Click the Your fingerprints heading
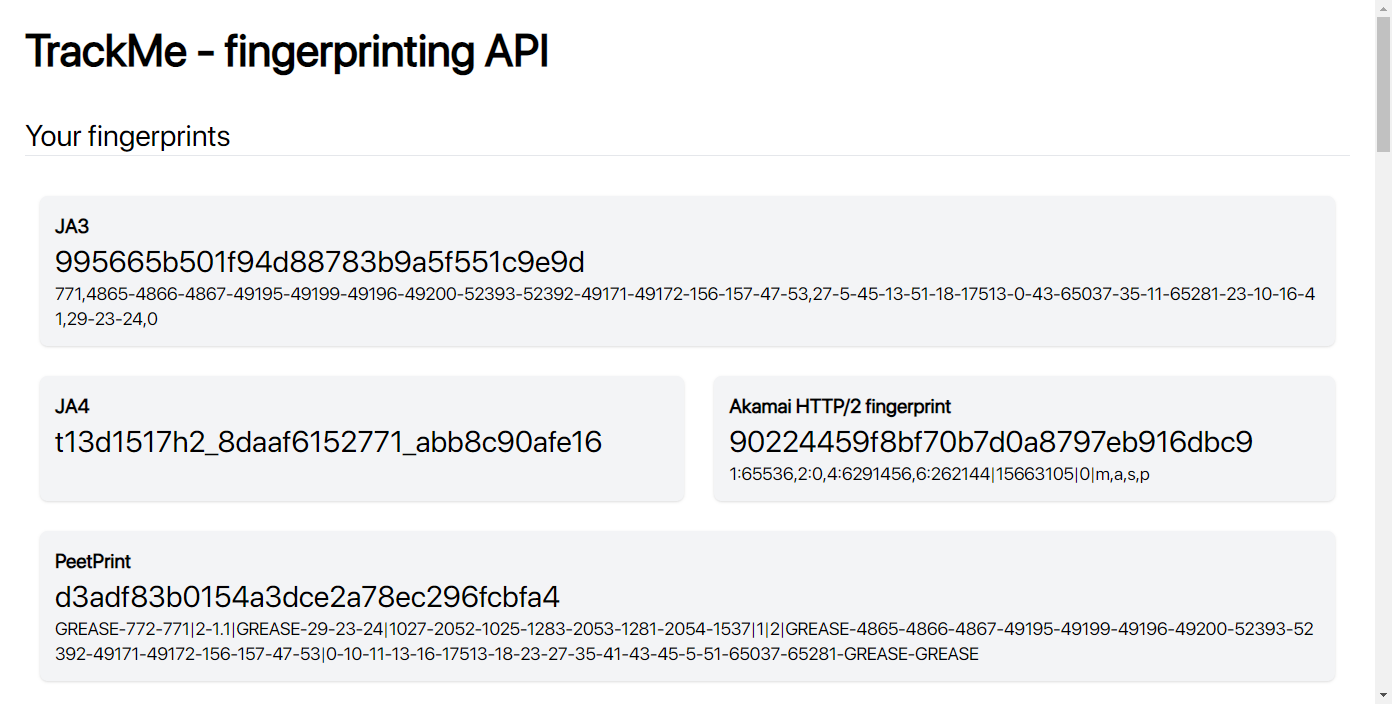The height and width of the screenshot is (704, 1392). [x=128, y=136]
